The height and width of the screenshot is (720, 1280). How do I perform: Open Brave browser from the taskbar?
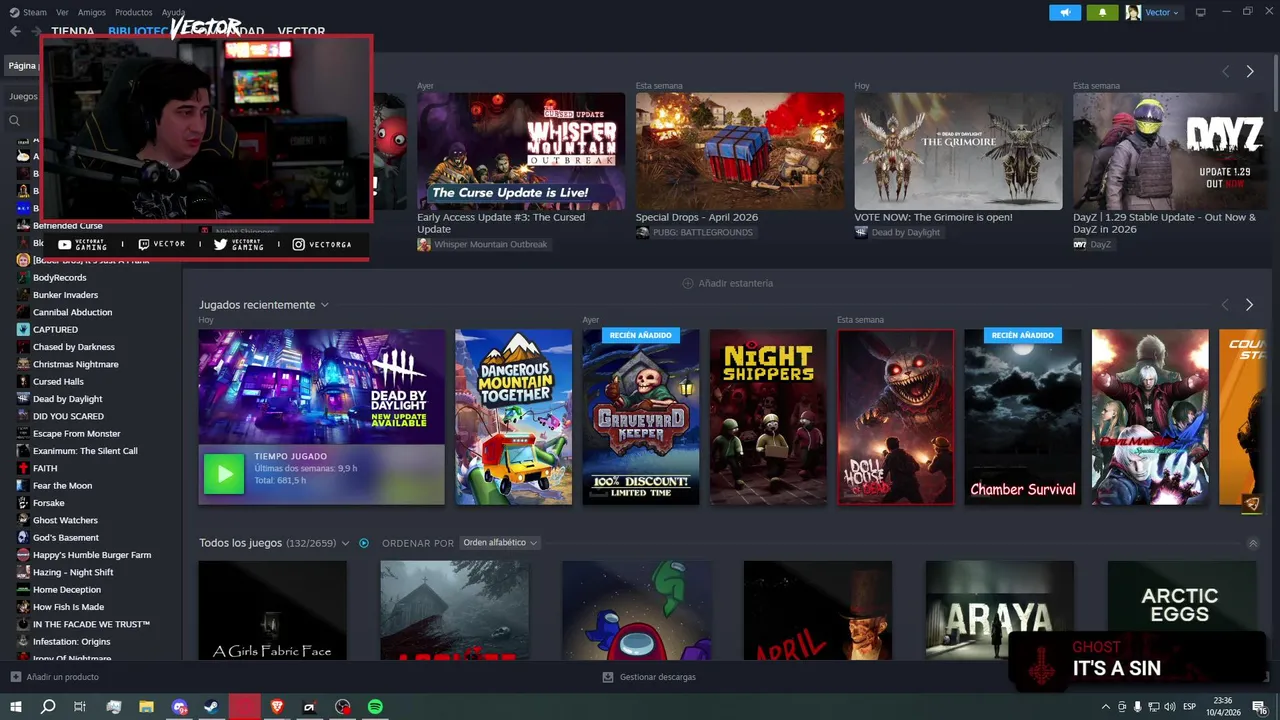(277, 707)
